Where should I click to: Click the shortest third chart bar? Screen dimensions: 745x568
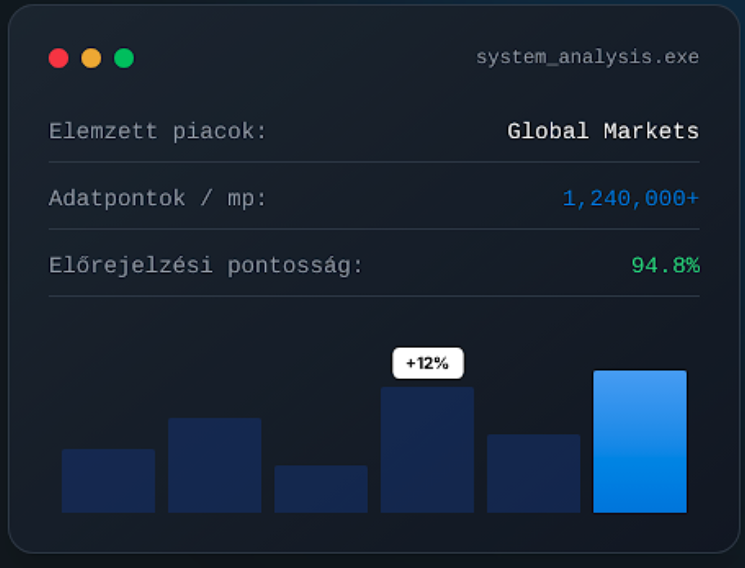[321, 489]
